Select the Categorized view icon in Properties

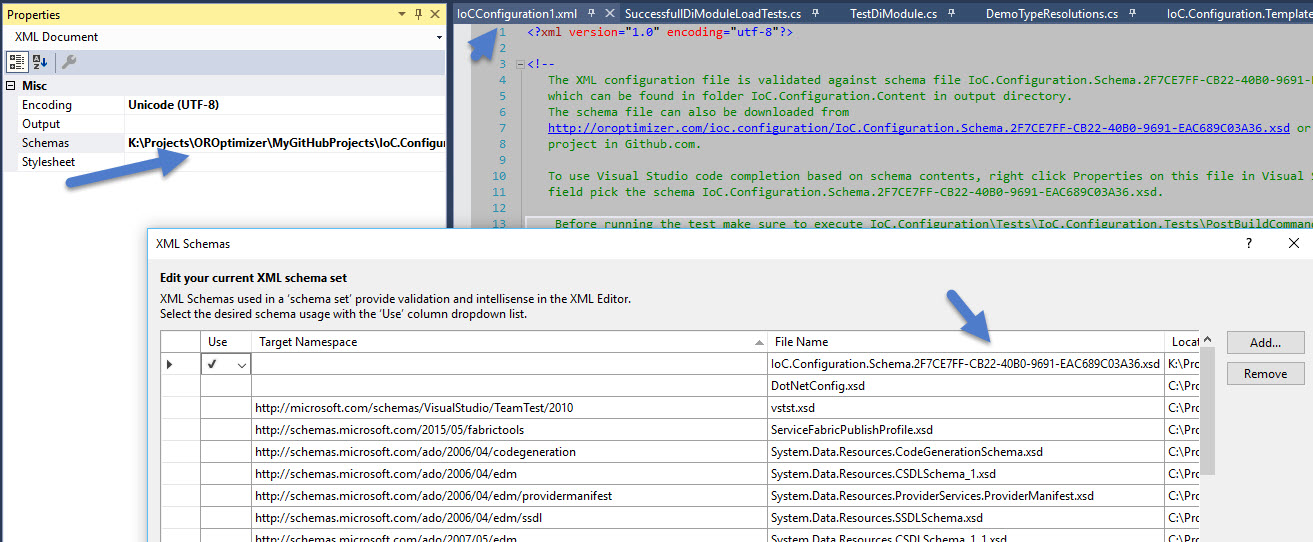pos(17,62)
